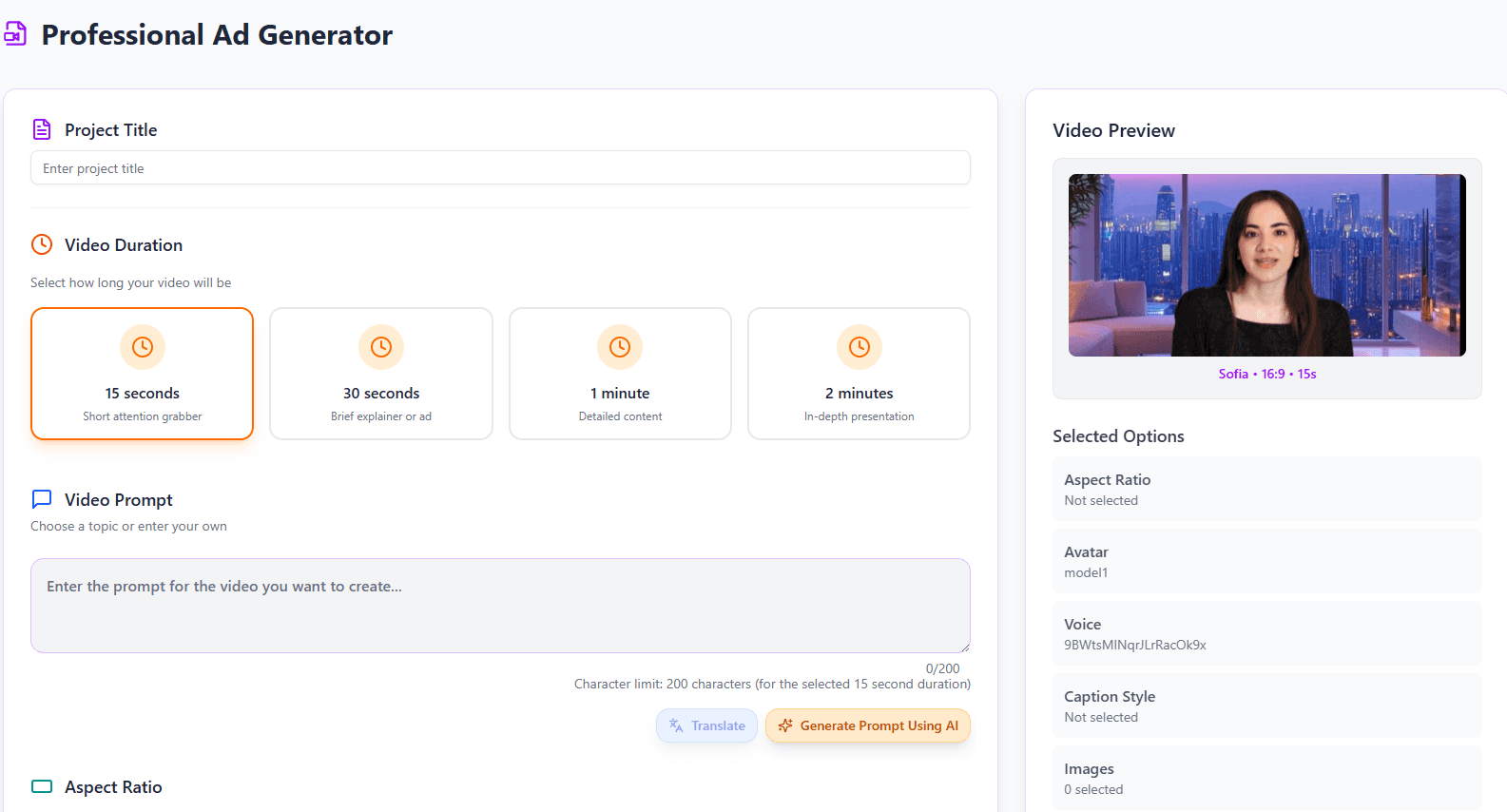1507x812 pixels.
Task: Click the Caption Style selected option row
Action: point(1266,706)
